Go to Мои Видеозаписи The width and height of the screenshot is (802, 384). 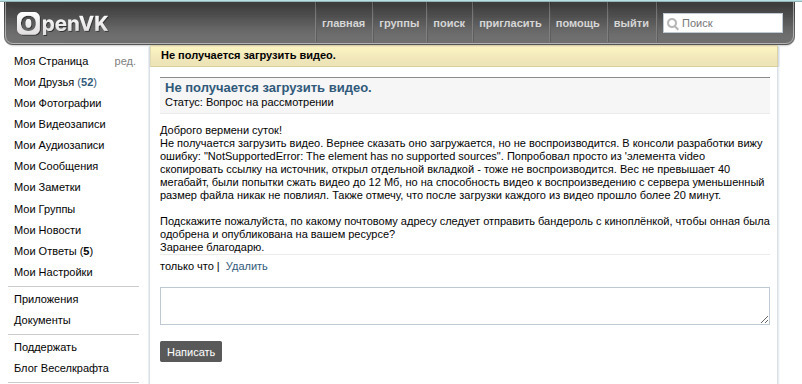[60, 124]
